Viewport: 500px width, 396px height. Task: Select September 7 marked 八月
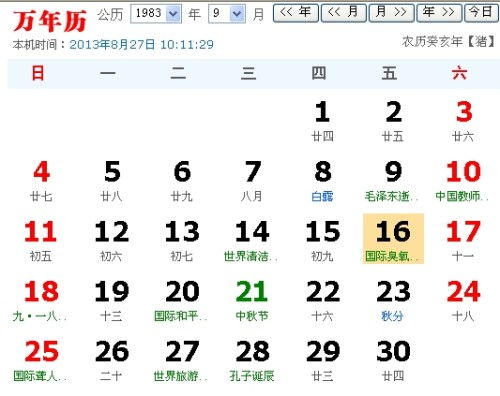(252, 181)
